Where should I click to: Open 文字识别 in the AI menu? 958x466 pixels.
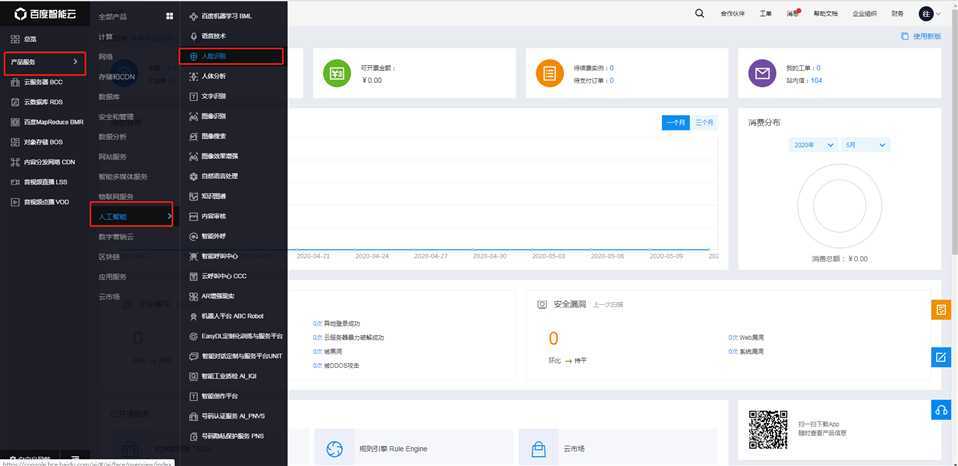point(208,96)
